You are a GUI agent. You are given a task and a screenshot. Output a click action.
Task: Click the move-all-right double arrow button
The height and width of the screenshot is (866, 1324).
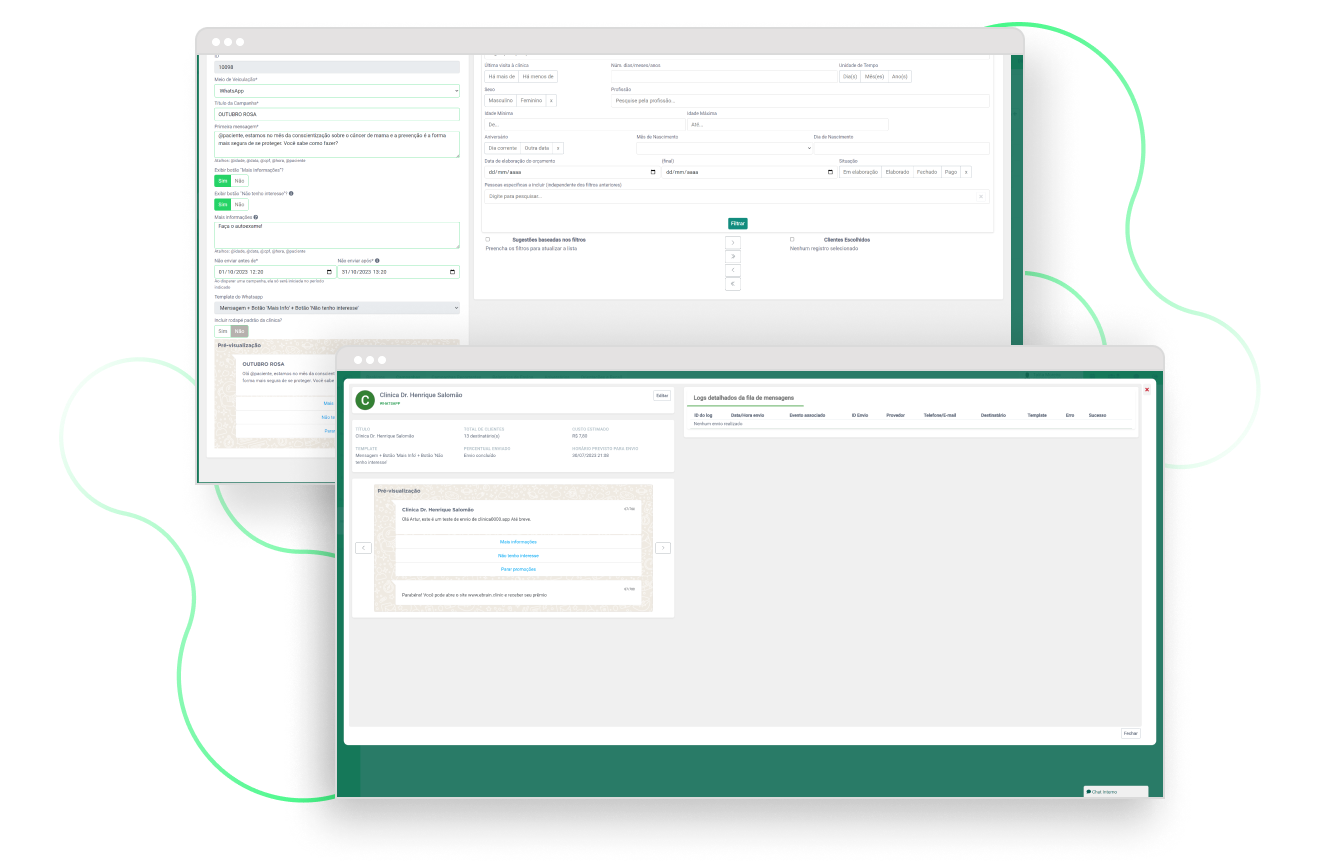733,256
